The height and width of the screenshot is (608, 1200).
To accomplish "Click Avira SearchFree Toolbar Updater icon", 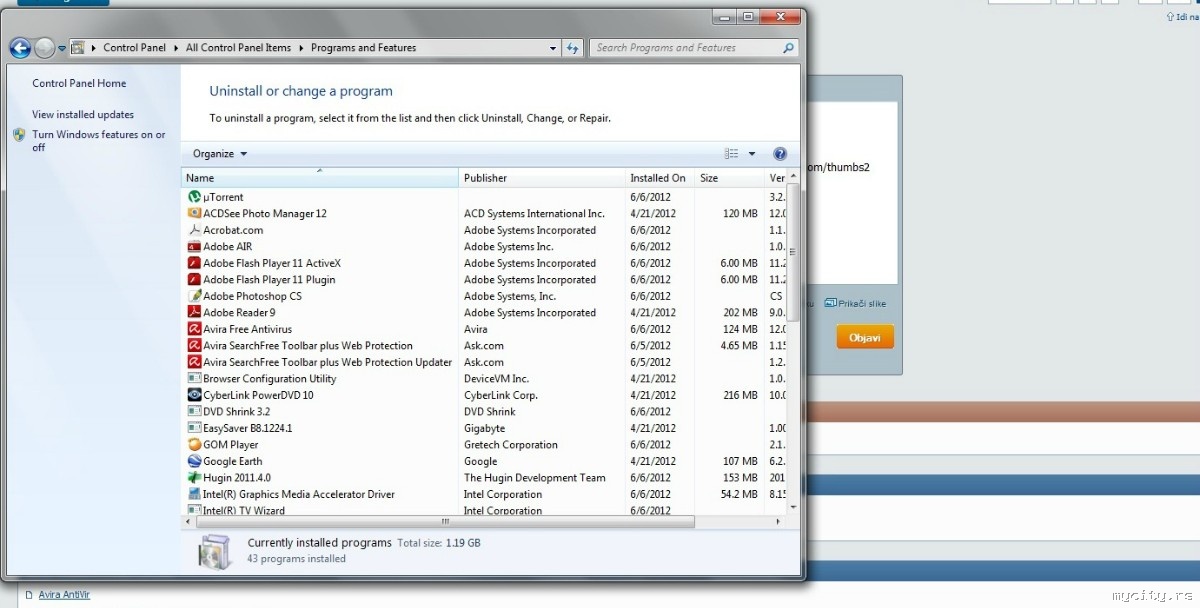I will tap(195, 362).
